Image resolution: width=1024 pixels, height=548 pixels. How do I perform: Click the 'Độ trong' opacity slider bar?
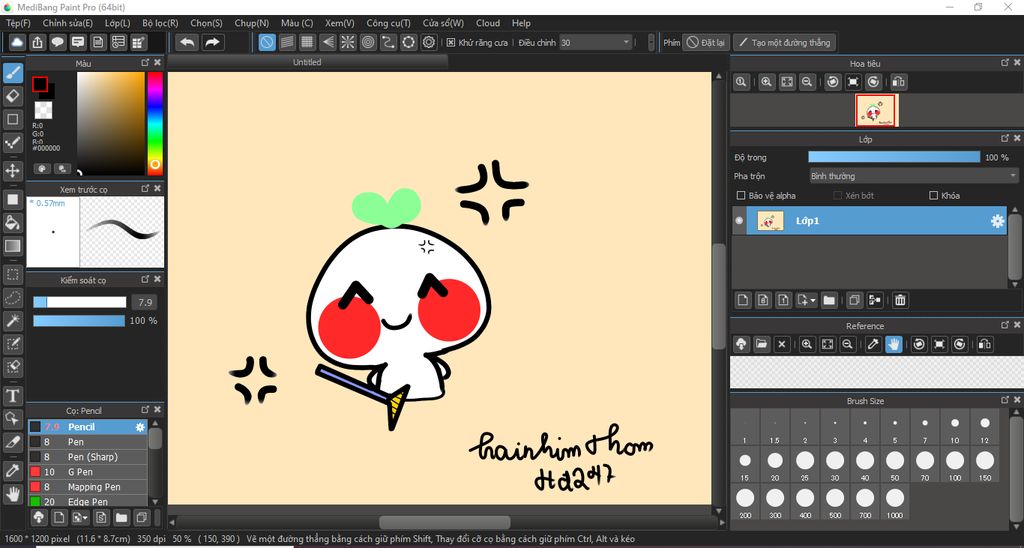(x=894, y=157)
